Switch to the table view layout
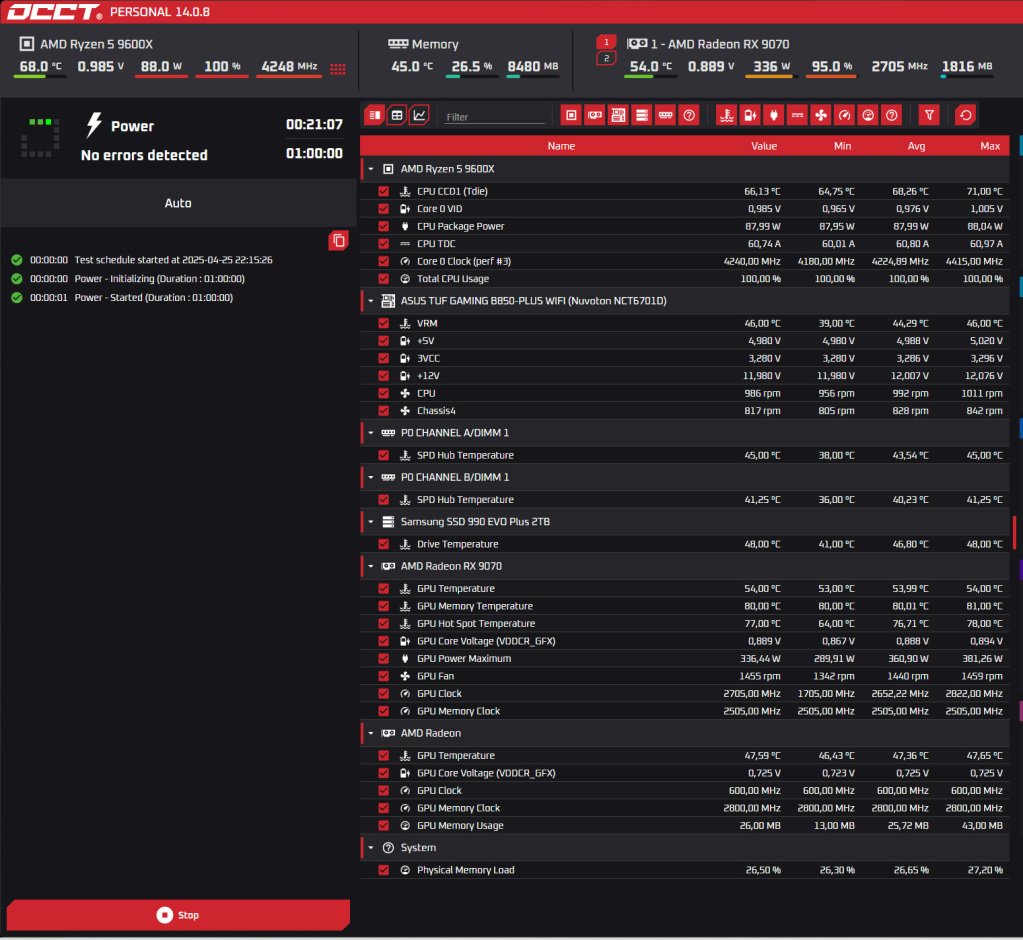This screenshot has width=1023, height=940. [397, 115]
